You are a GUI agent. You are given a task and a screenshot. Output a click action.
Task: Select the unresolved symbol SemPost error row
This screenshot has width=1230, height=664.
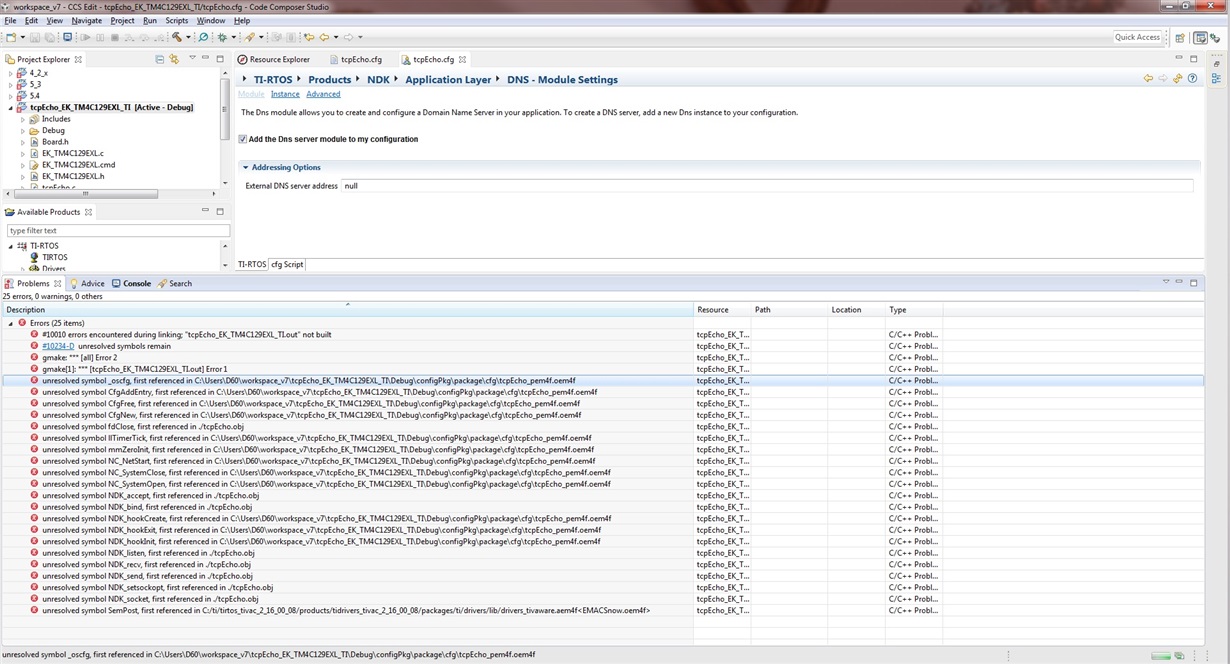coord(346,610)
